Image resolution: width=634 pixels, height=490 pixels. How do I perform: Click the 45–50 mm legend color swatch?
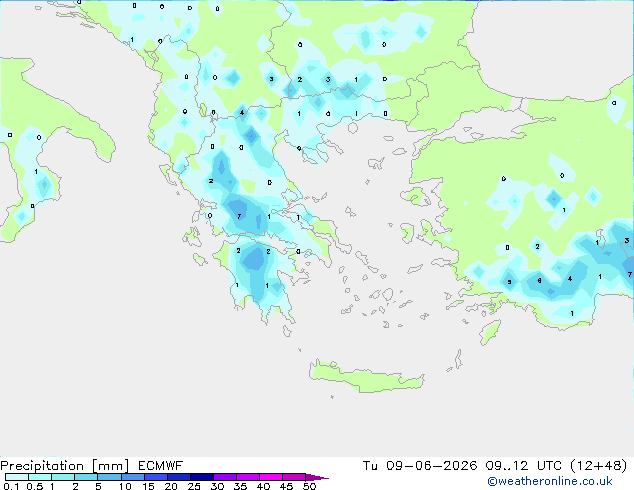pyautogui.click(x=294, y=477)
